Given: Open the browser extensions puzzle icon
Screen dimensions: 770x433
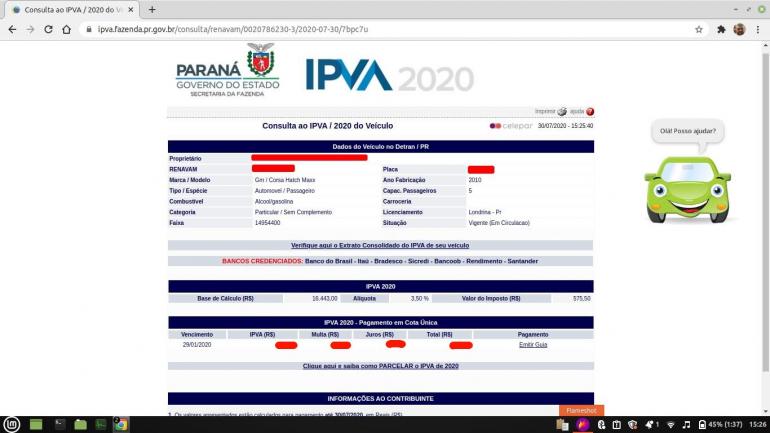Looking at the screenshot, I should click(721, 29).
